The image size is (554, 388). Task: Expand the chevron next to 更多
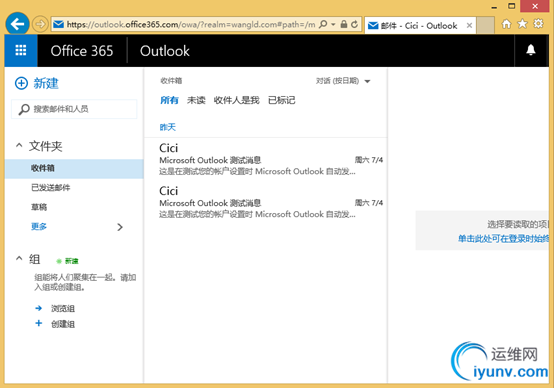coord(120,227)
